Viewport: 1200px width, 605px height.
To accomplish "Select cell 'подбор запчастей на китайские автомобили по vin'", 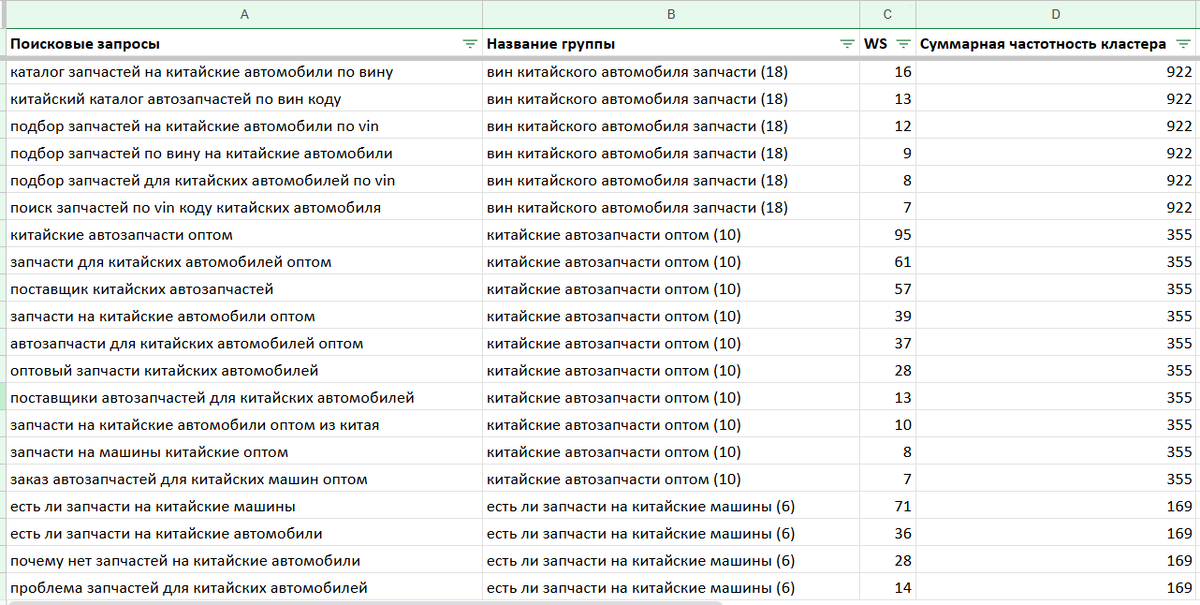I will click(x=243, y=126).
